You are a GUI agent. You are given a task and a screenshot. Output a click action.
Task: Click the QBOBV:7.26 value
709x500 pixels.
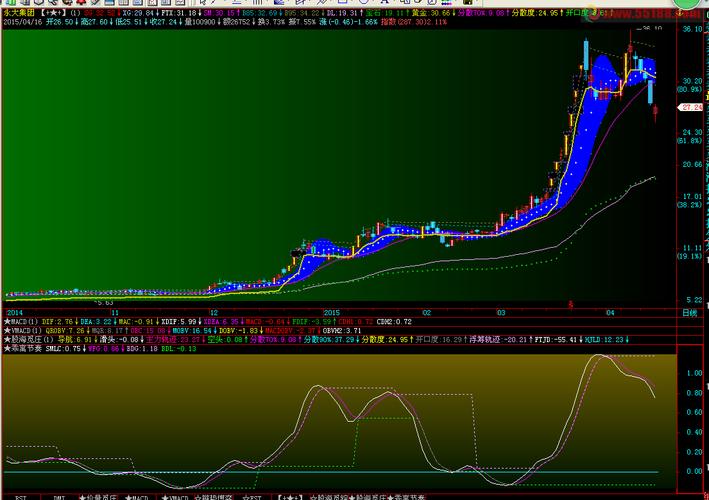coord(65,331)
